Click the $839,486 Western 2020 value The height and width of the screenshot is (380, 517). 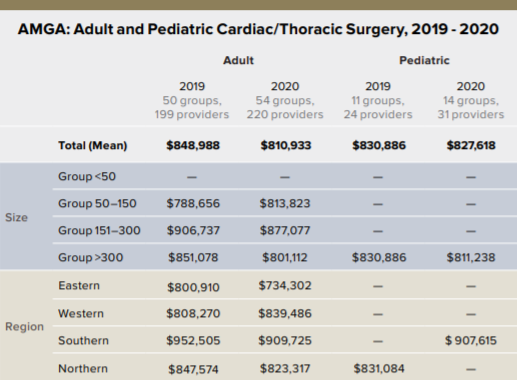[285, 313]
